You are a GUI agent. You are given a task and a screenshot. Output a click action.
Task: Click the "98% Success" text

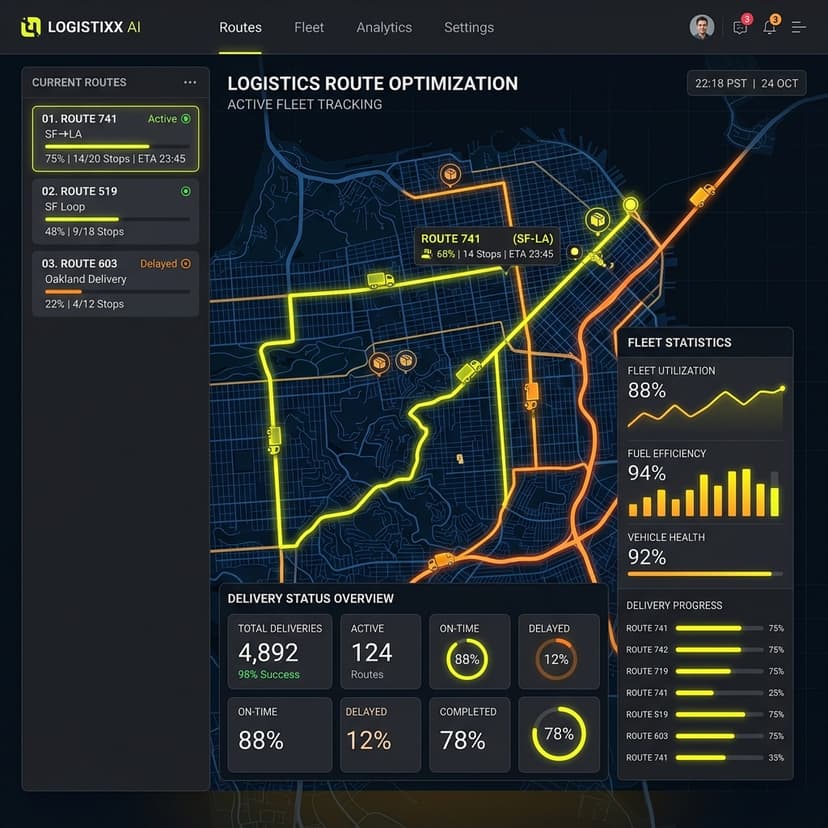click(269, 674)
